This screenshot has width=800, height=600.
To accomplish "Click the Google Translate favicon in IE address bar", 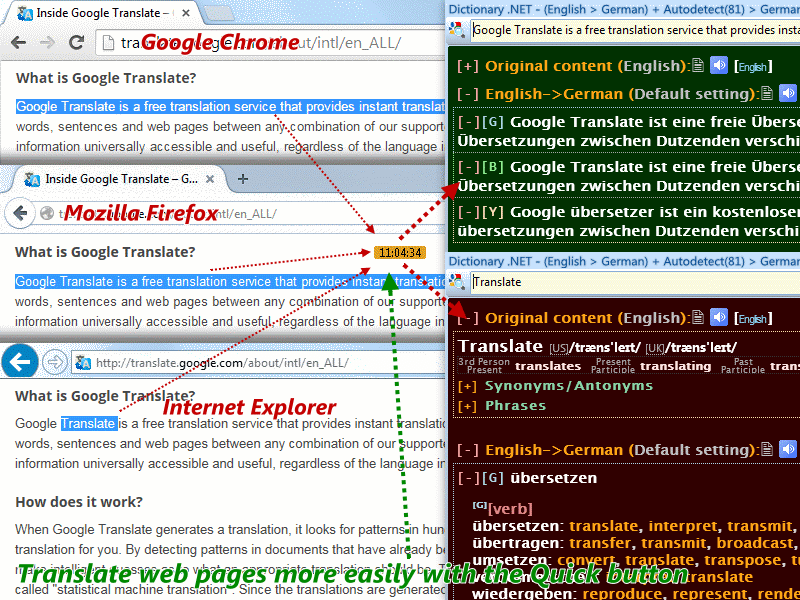I will click(83, 363).
